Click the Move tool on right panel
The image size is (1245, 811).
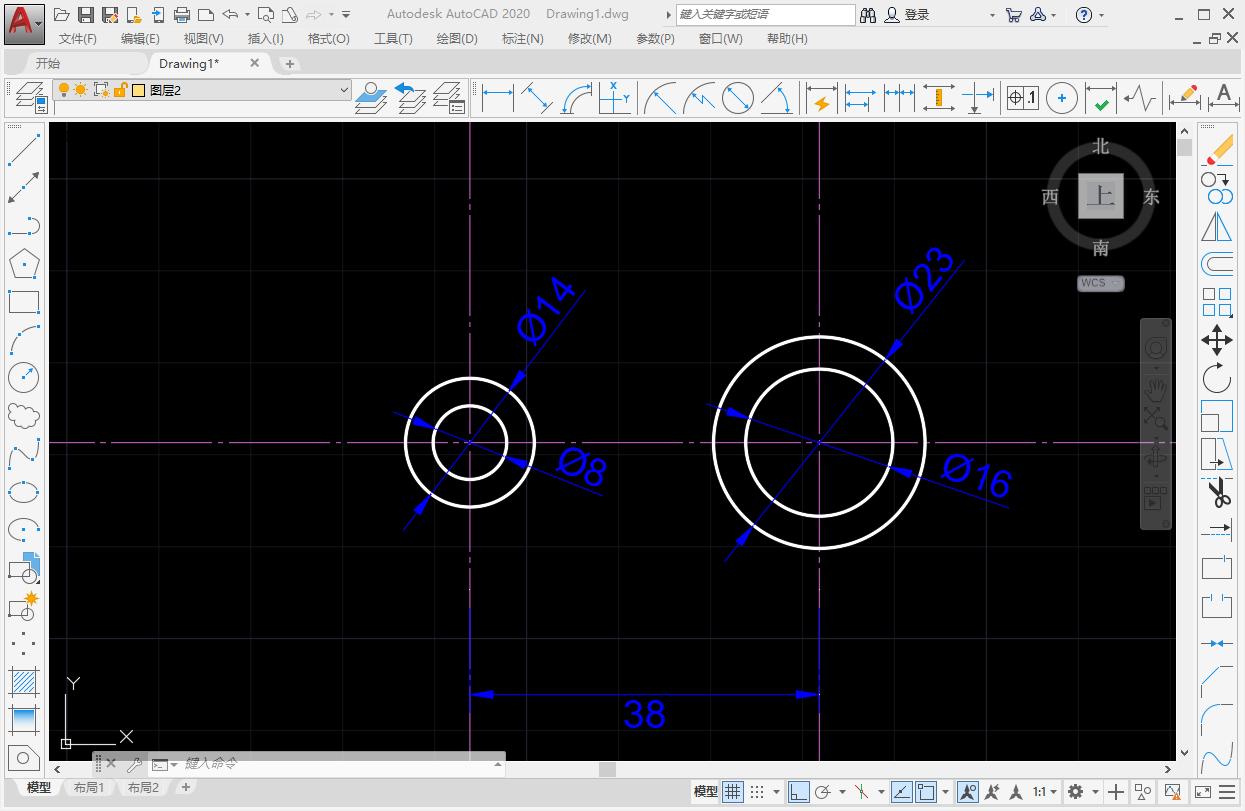(1217, 340)
